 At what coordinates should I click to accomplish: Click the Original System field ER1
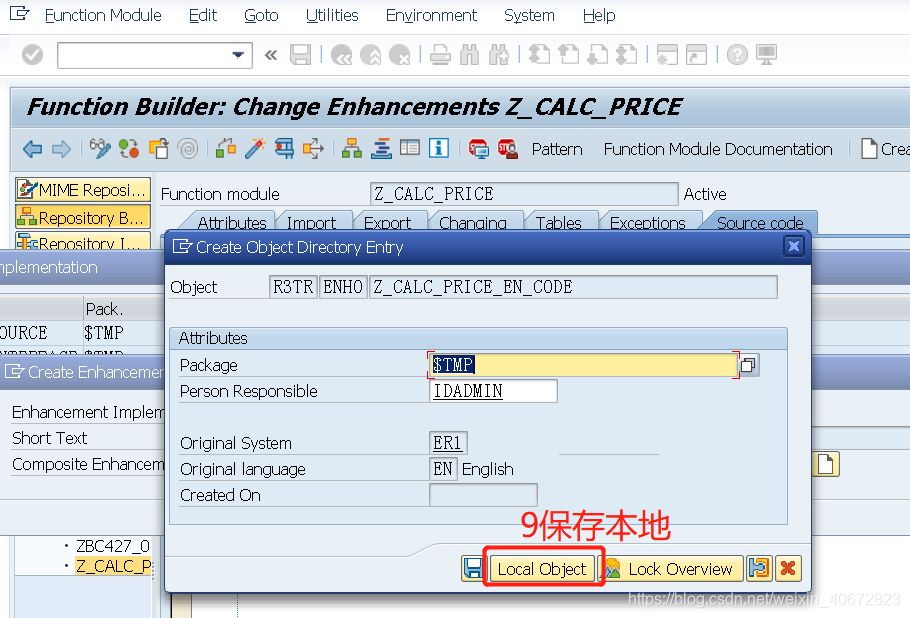click(447, 443)
